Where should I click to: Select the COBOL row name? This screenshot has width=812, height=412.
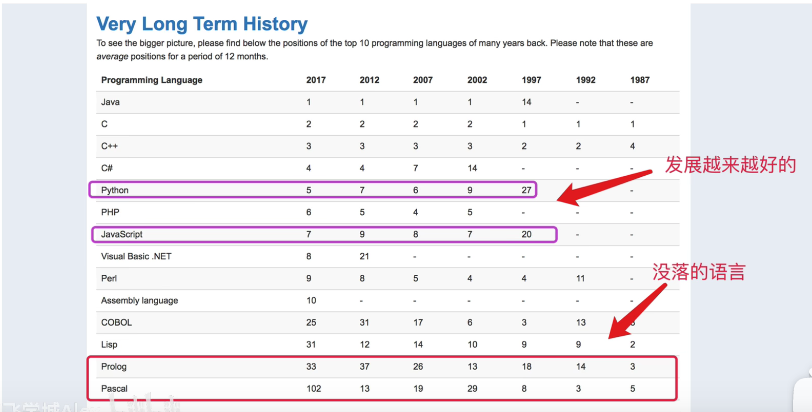[117, 322]
